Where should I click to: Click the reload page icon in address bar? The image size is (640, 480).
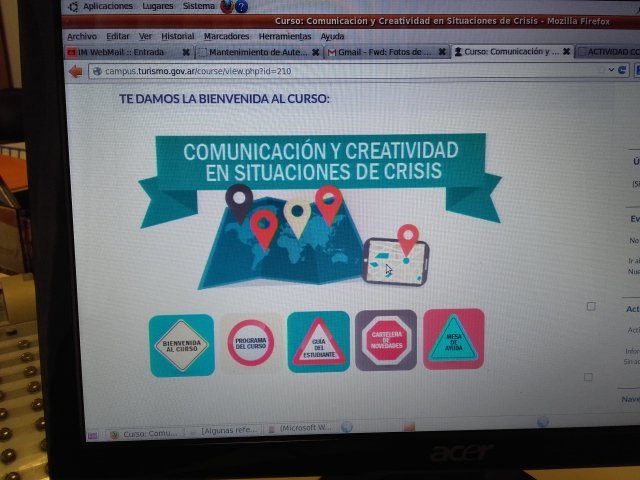coord(622,70)
